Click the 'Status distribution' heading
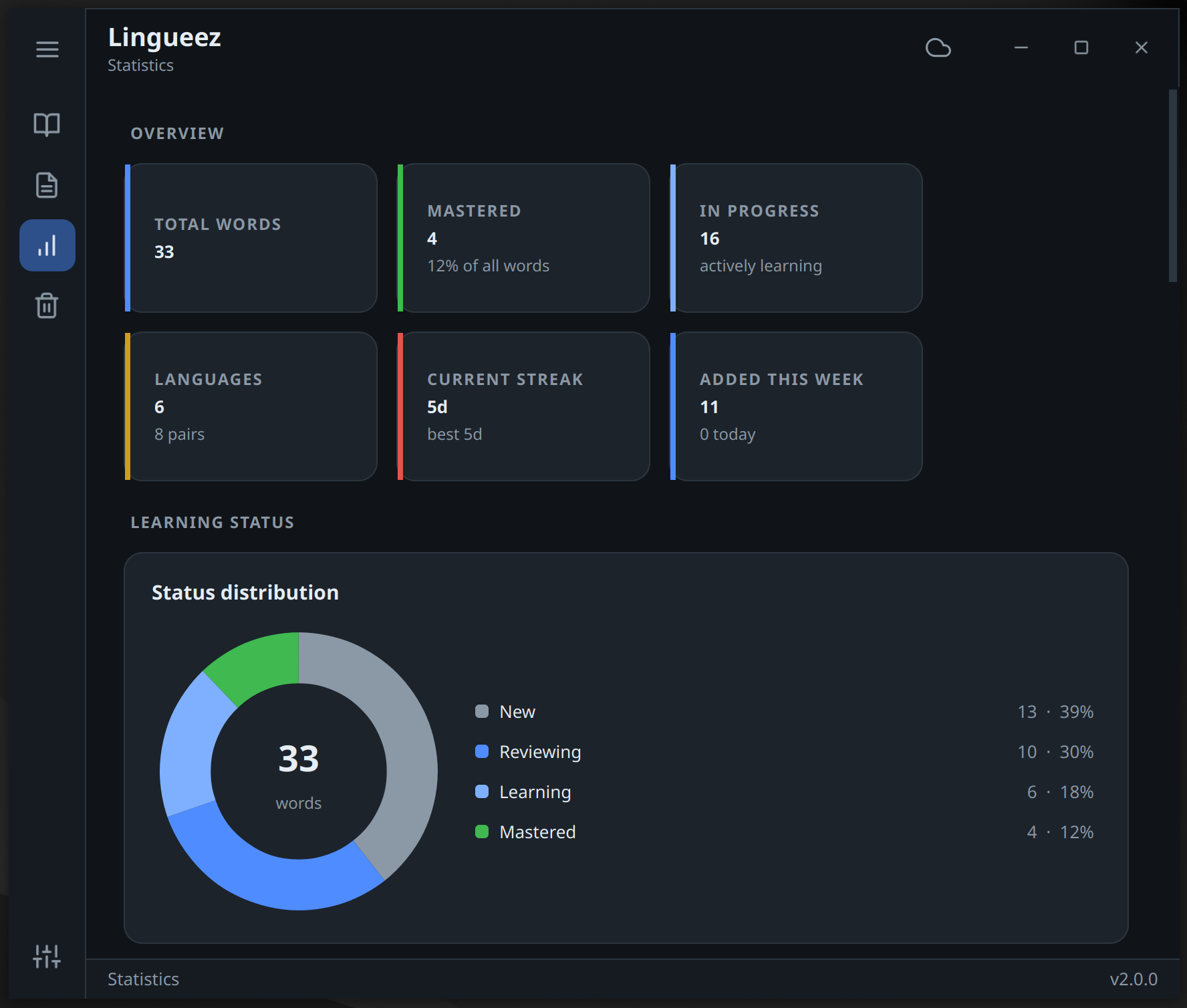 [245, 592]
